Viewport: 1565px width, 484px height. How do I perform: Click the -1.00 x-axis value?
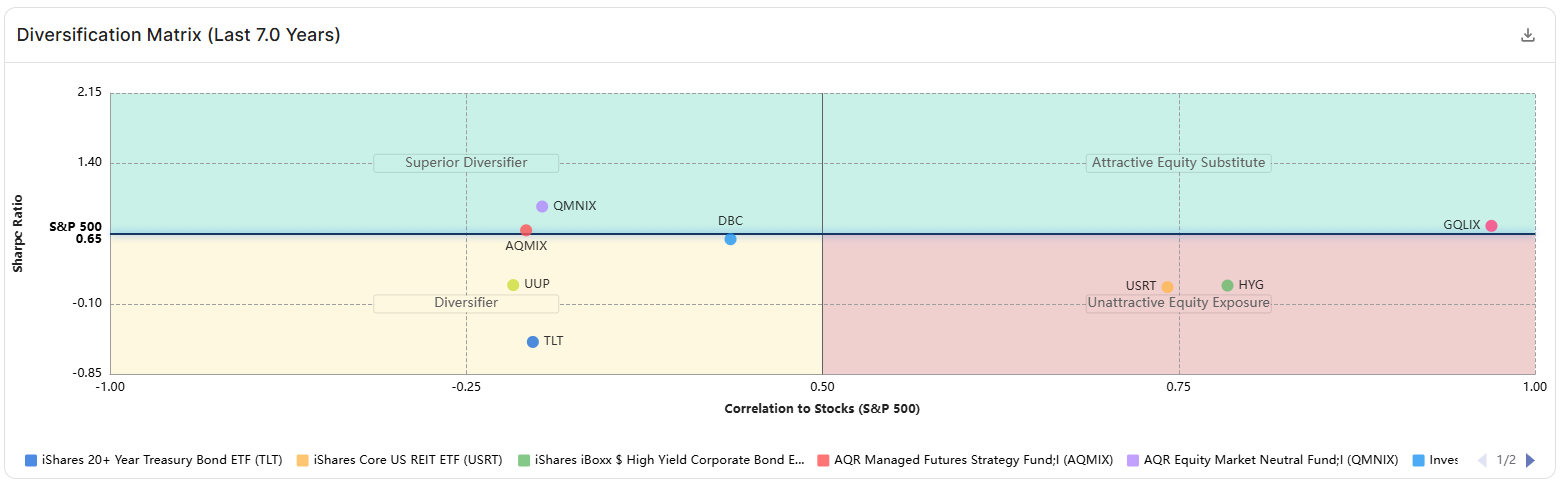click(110, 386)
